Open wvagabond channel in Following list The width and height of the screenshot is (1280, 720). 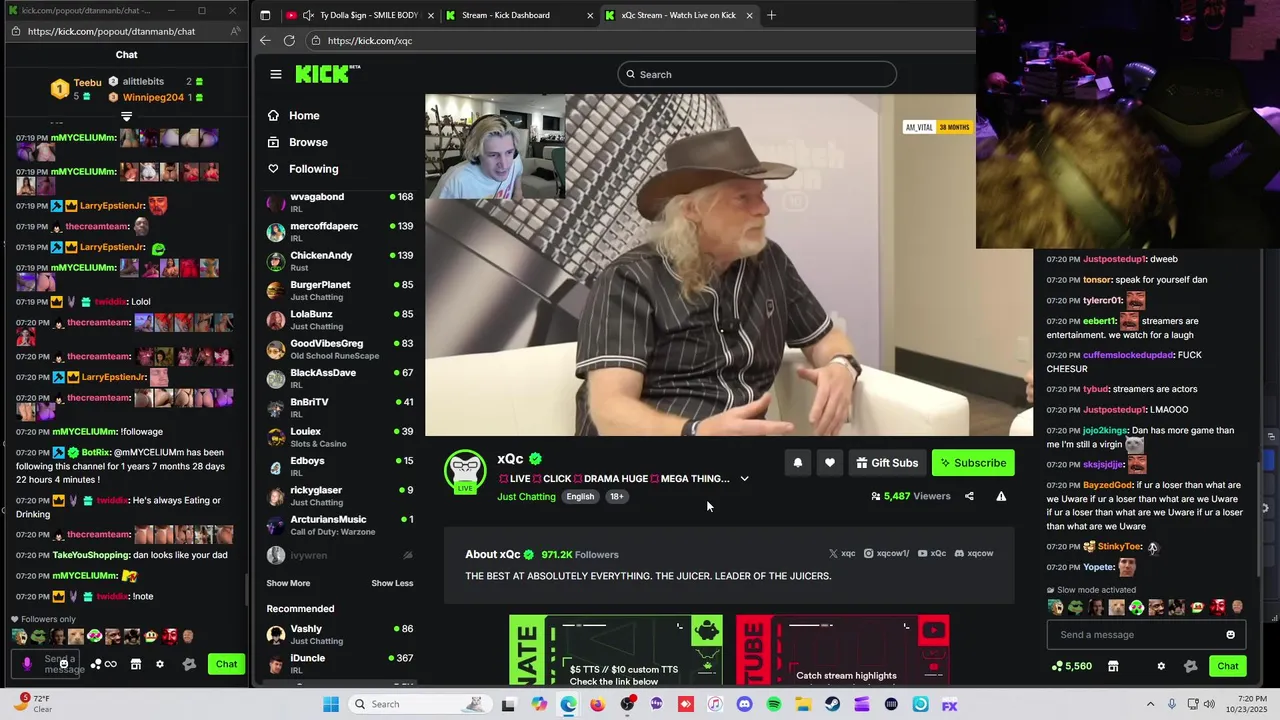340,203
